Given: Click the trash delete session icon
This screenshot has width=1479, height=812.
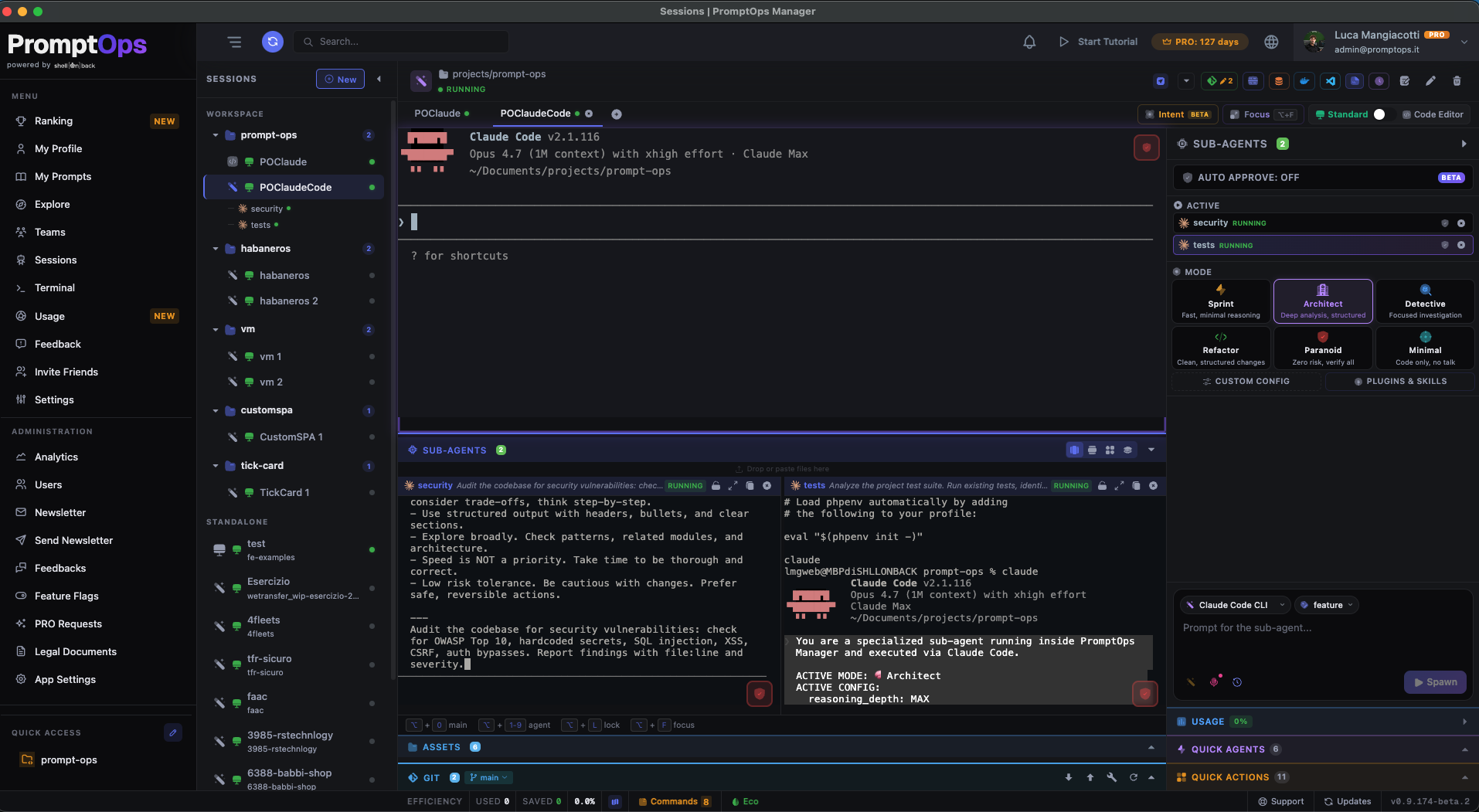Looking at the screenshot, I should (x=1457, y=81).
